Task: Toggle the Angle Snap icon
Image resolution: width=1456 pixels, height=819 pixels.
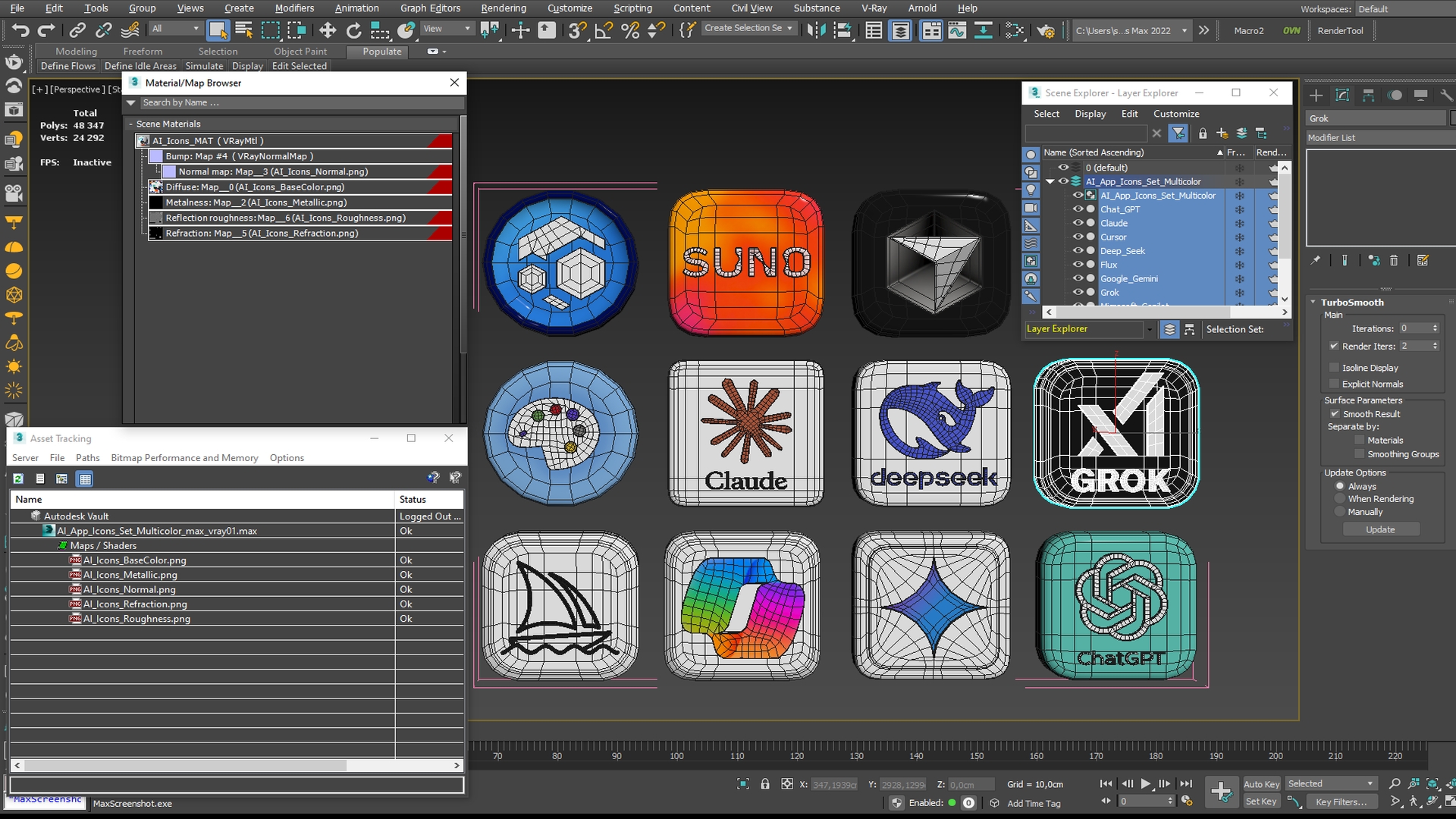Action: click(x=604, y=30)
